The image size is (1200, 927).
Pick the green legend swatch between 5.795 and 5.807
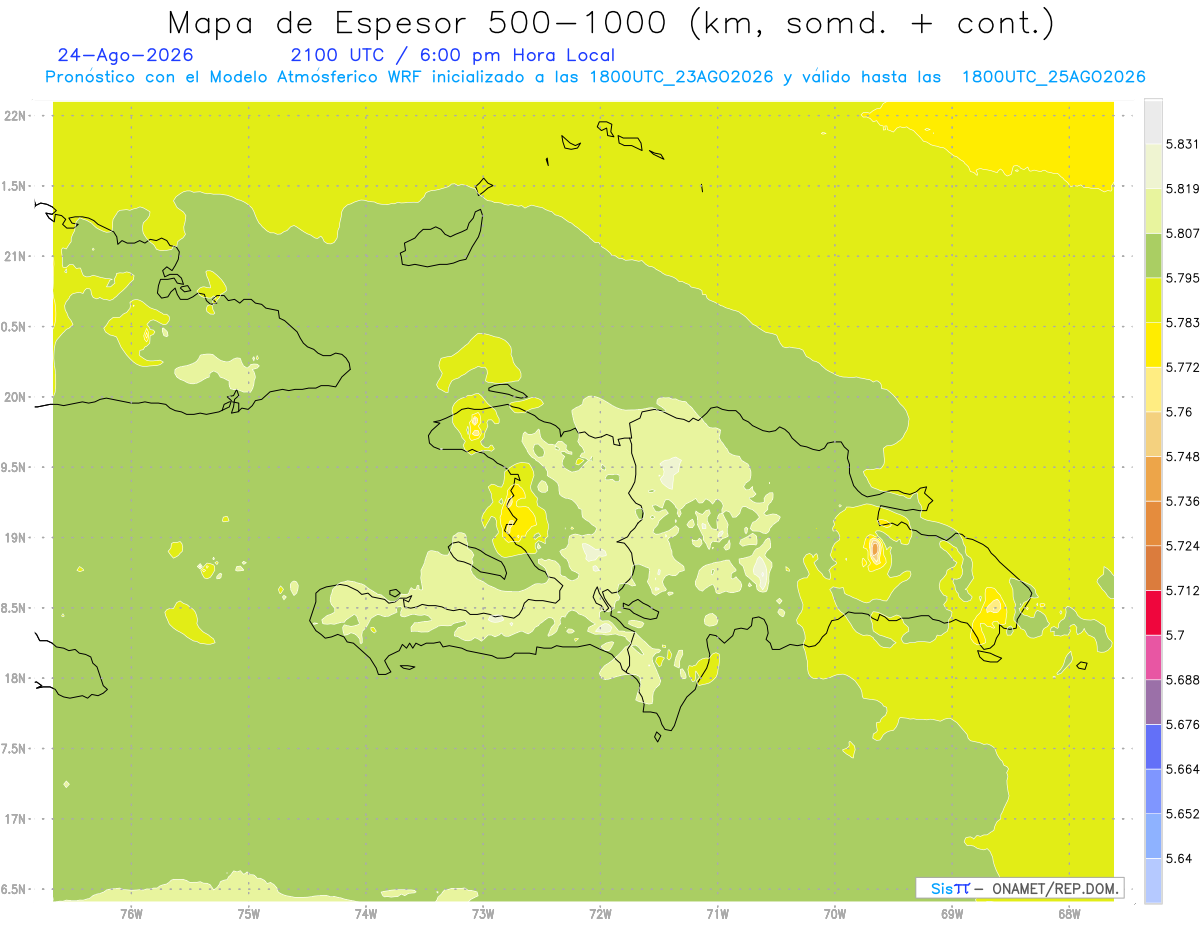(1153, 255)
